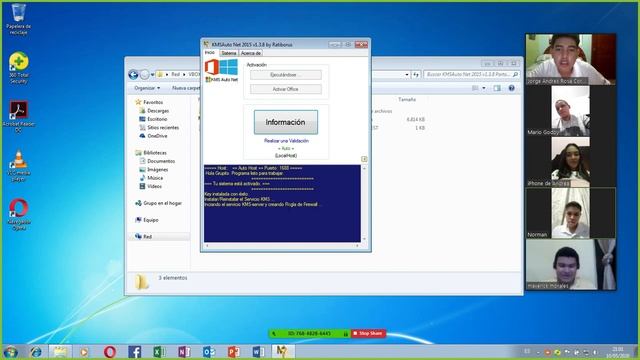
Task: Open the Windows Start menu
Action: click(11, 352)
